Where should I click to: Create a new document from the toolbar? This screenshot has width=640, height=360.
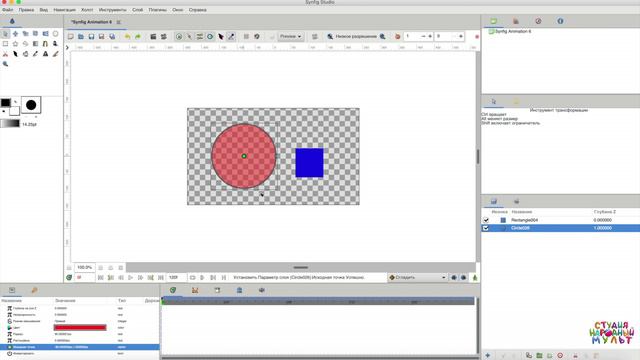(71, 37)
